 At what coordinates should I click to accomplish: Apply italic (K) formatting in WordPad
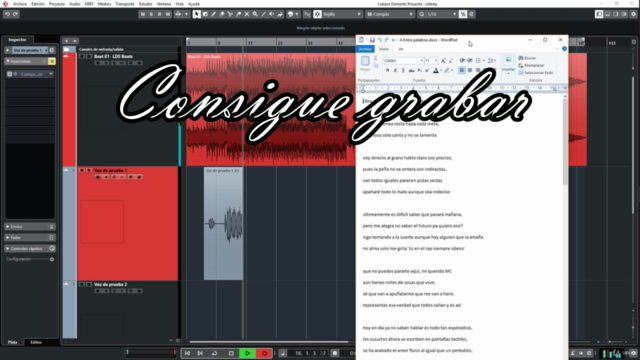395,71
